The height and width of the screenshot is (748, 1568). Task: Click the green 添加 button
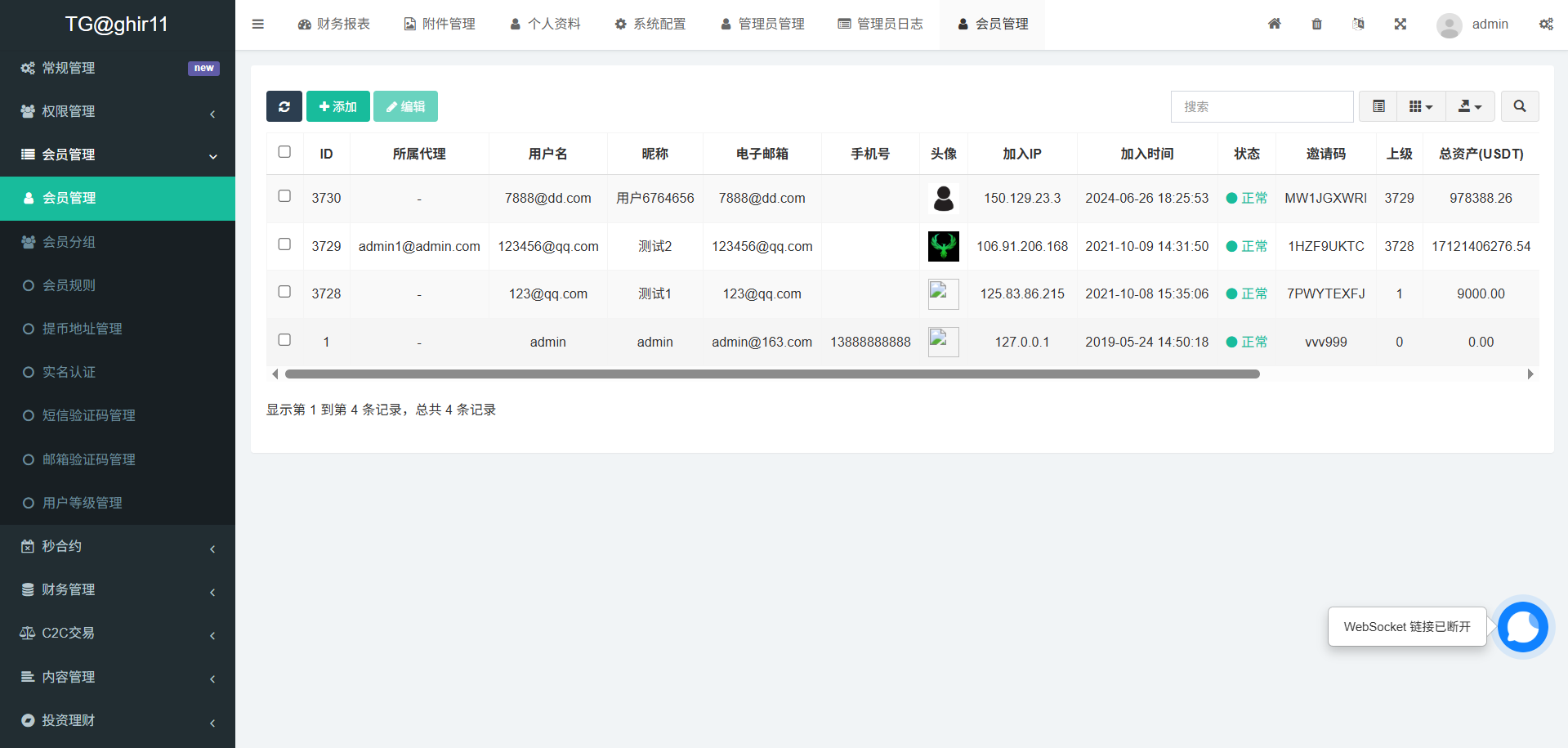point(337,106)
